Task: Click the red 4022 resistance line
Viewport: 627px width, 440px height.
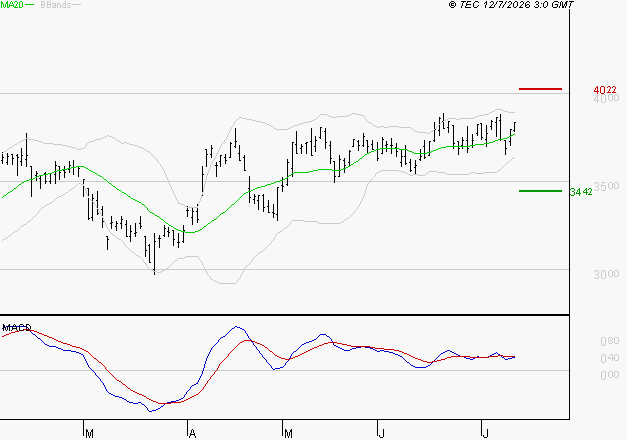Action: pyautogui.click(x=540, y=89)
